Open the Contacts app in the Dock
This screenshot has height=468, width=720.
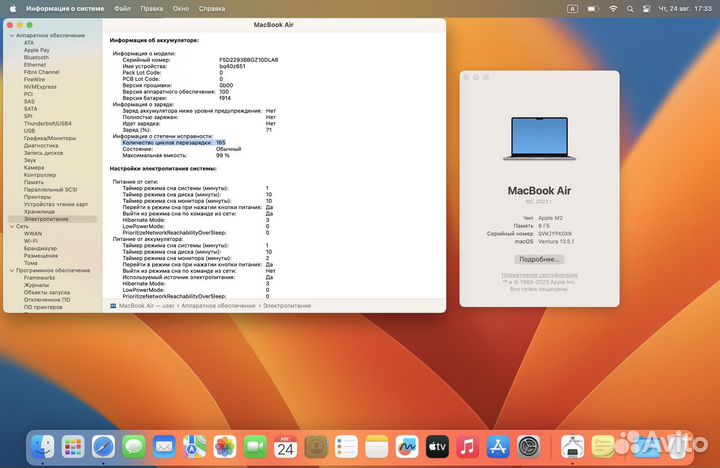coord(316,446)
